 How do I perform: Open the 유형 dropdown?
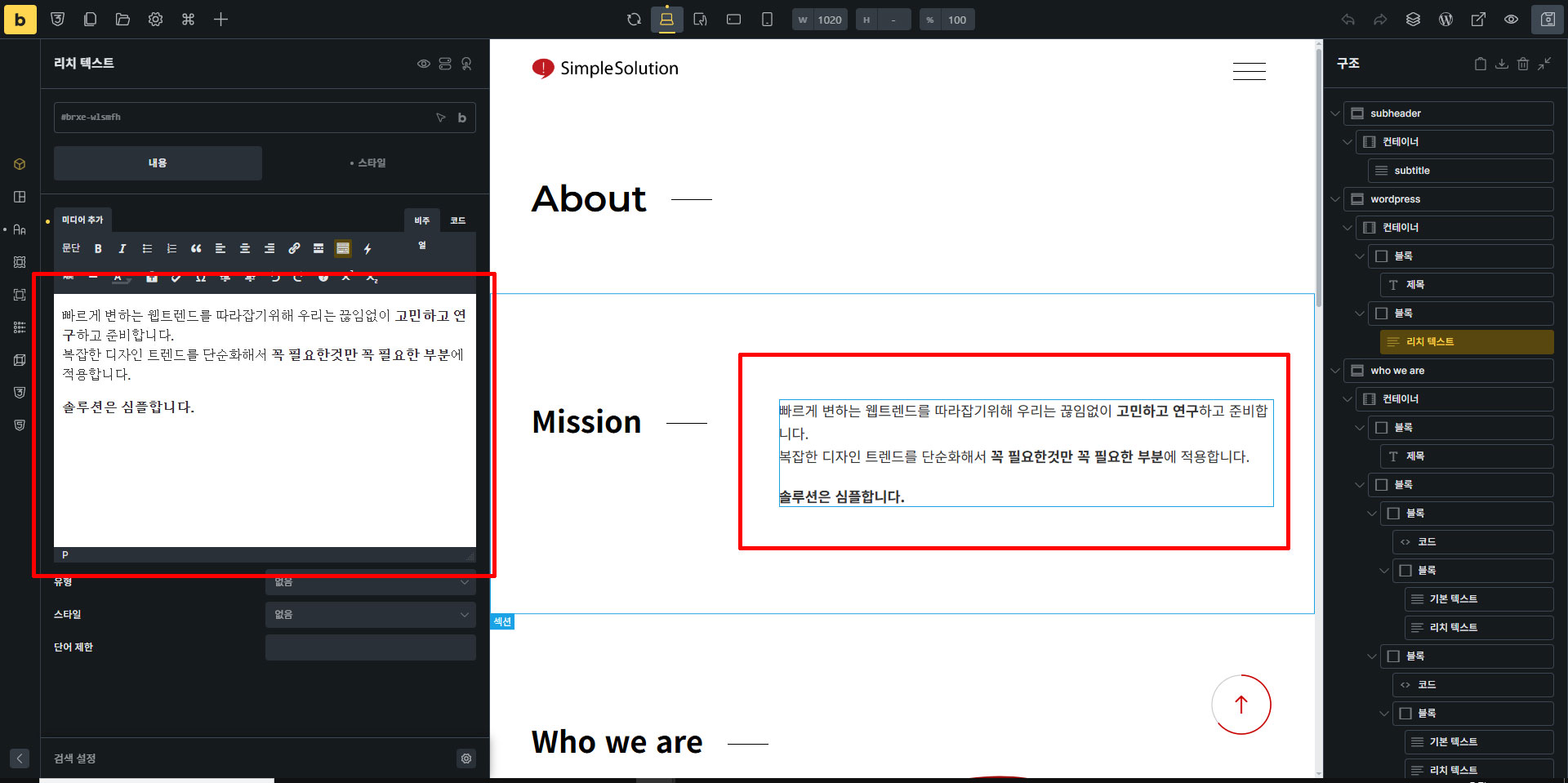[x=370, y=582]
